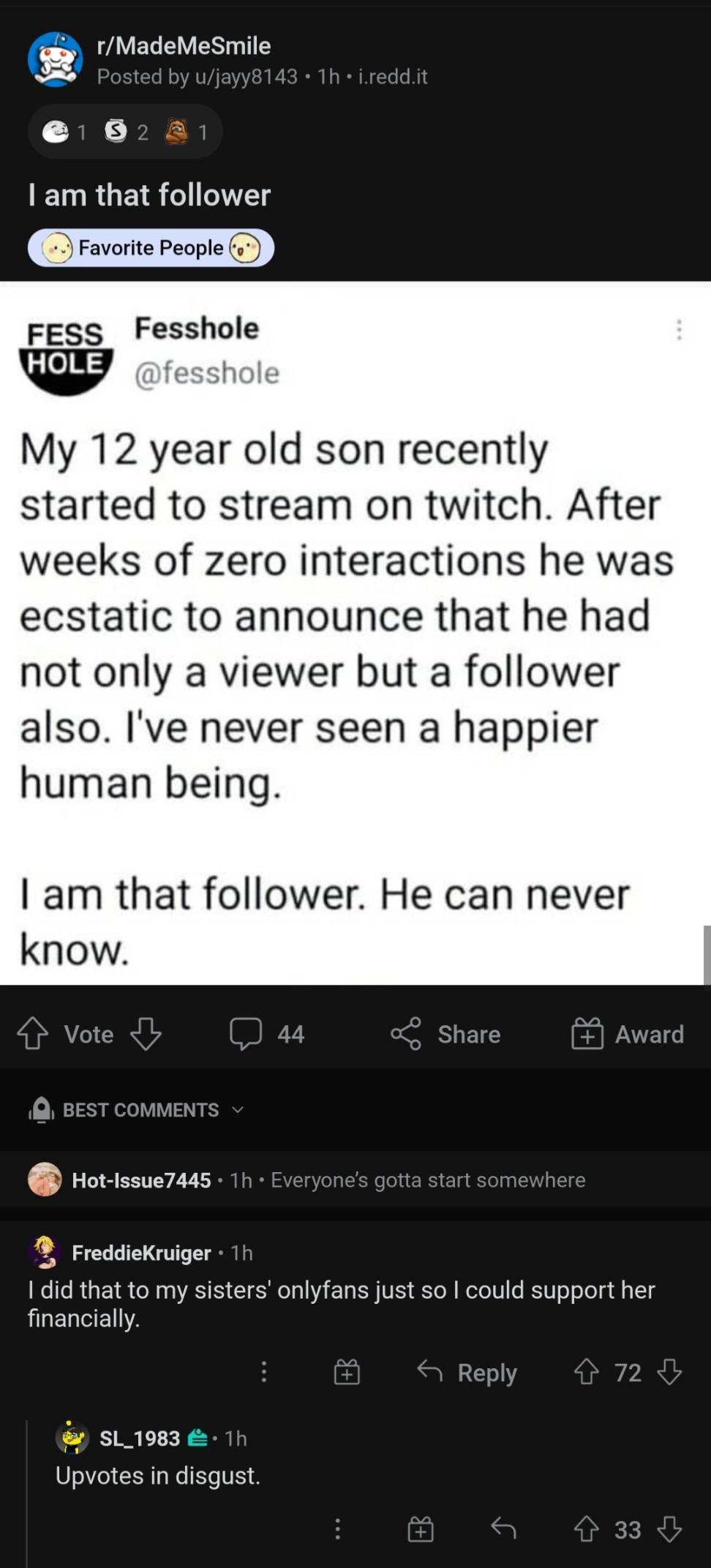Award FreddieKruiger's comment
The height and width of the screenshot is (1568, 711).
point(347,1372)
